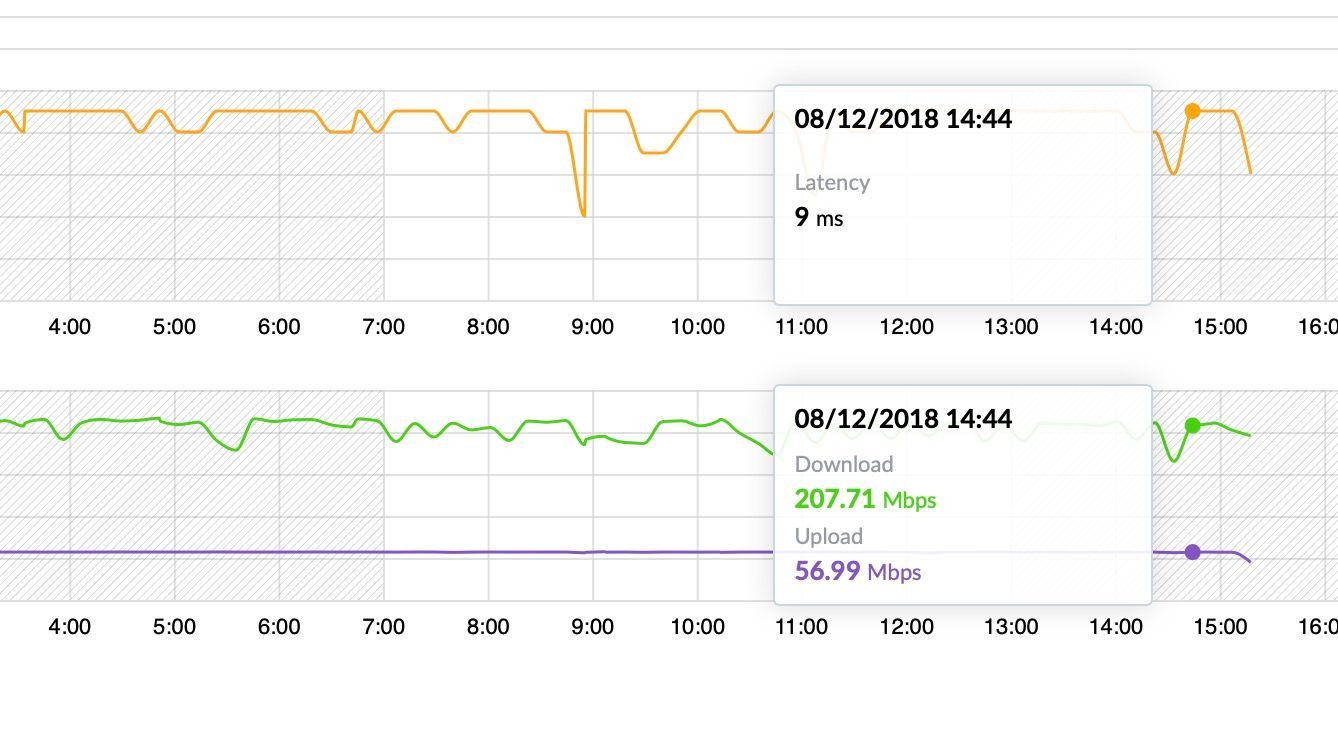The height and width of the screenshot is (740, 1338).
Task: Click the orange latency data point marker
Action: 1192,111
